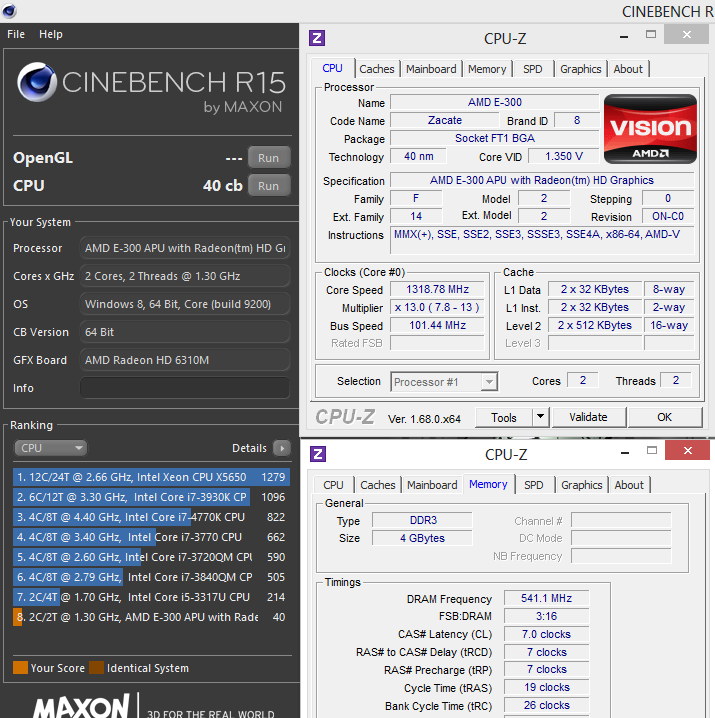
Task: Select ranking entry Intel Core i7-4770K
Action: [151, 517]
